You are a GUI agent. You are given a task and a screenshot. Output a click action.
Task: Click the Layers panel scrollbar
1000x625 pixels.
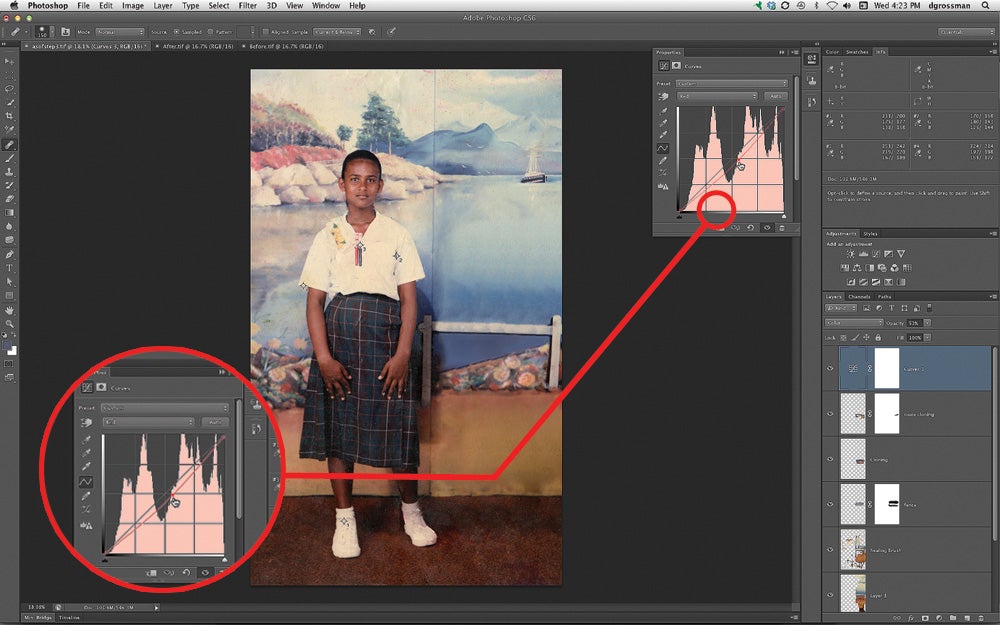tap(994, 443)
